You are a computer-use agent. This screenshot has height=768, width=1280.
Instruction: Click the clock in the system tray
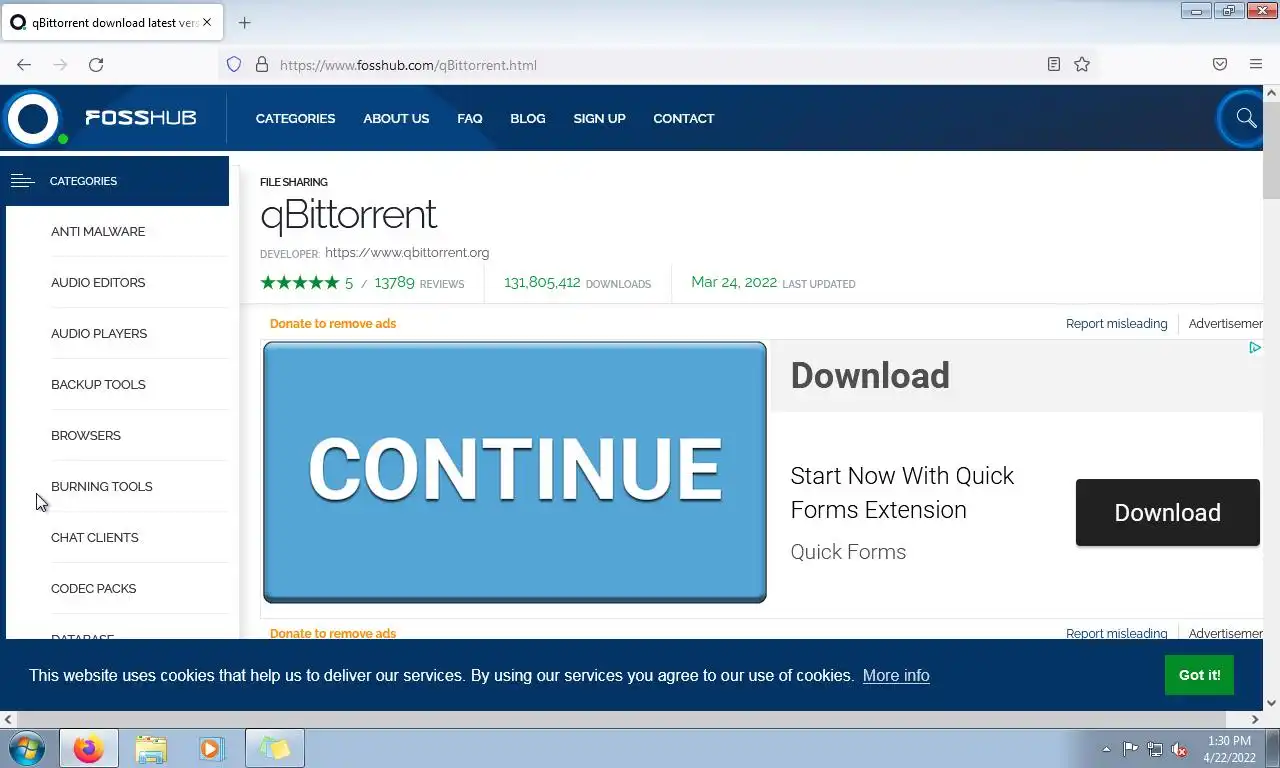(x=1229, y=749)
